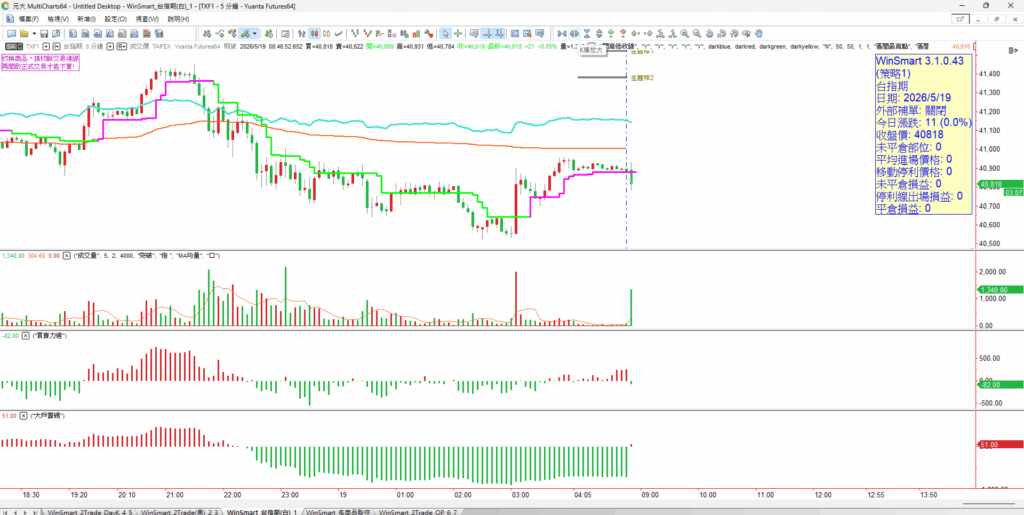1024x515 pixels.
Task: Select the candlestick chart type icon
Action: click(315, 33)
